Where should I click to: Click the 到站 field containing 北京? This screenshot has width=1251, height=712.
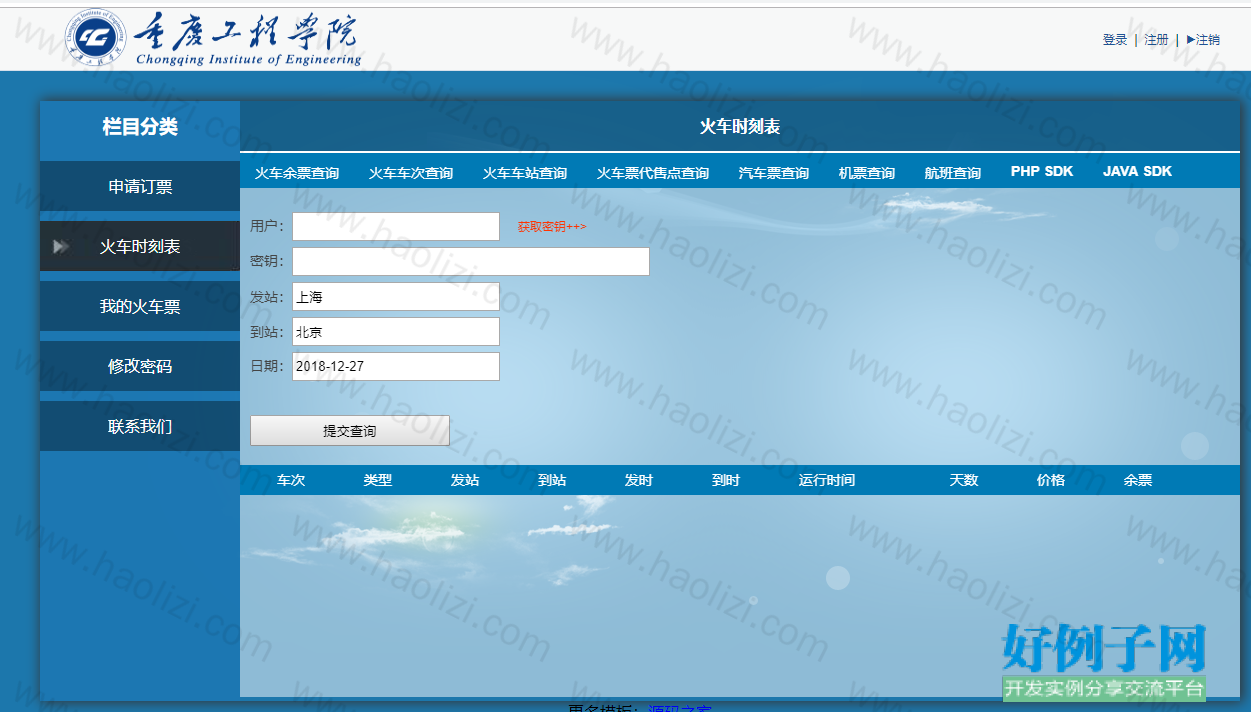(396, 331)
